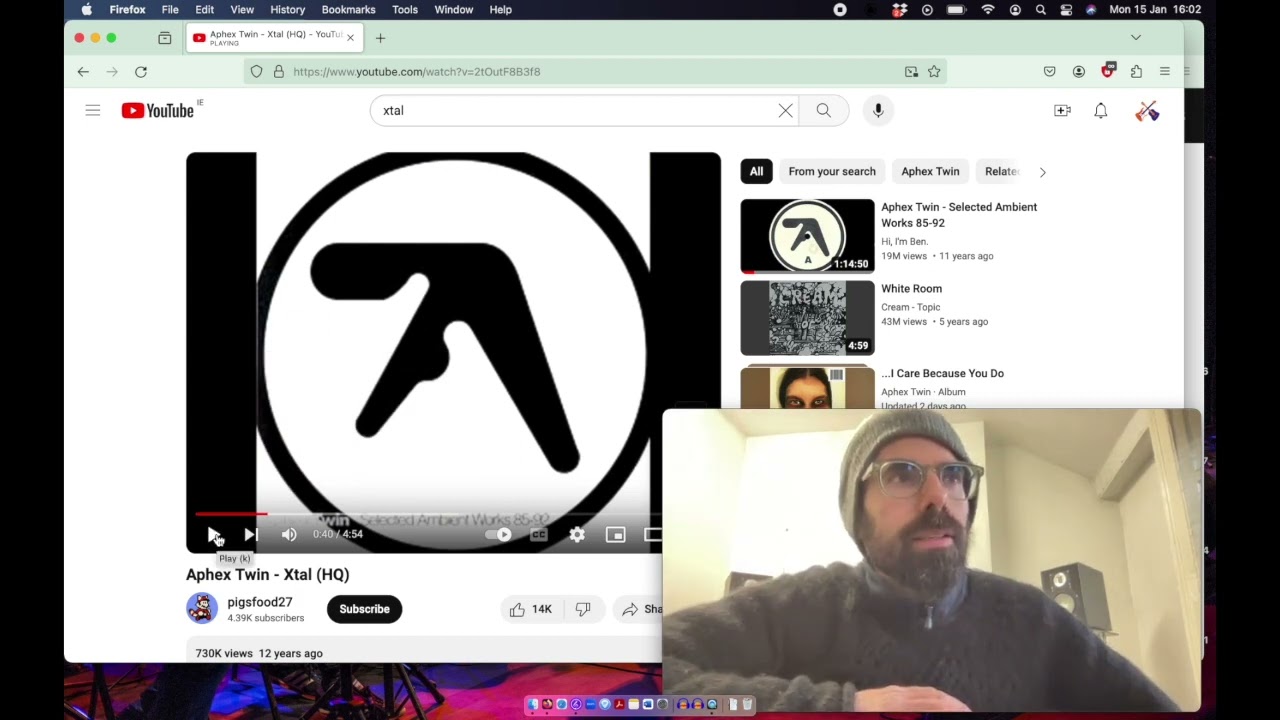This screenshot has width=1280, height=720.
Task: Open Wi-Fi status menu
Action: (988, 9)
